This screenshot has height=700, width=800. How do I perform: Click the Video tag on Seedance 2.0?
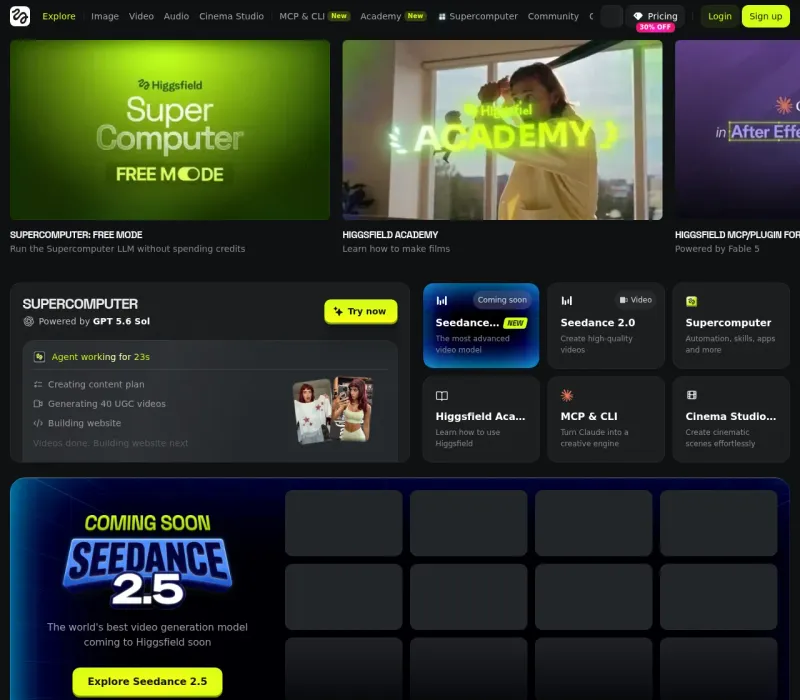[x=636, y=300]
